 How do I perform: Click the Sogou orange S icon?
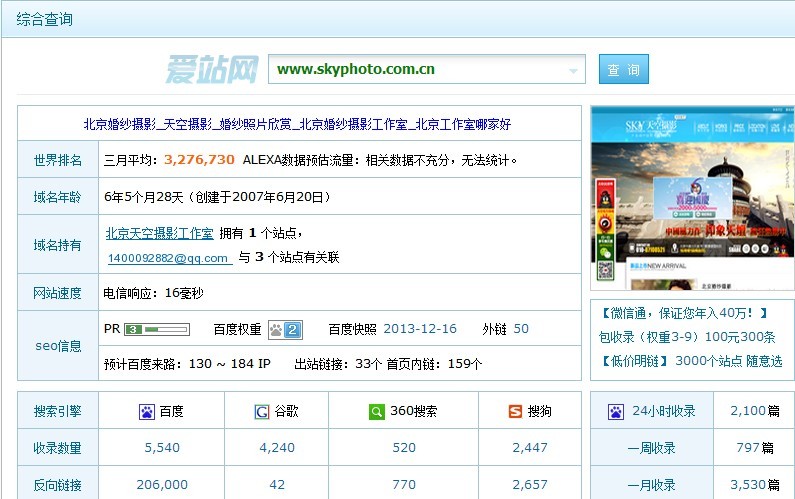tap(515, 411)
